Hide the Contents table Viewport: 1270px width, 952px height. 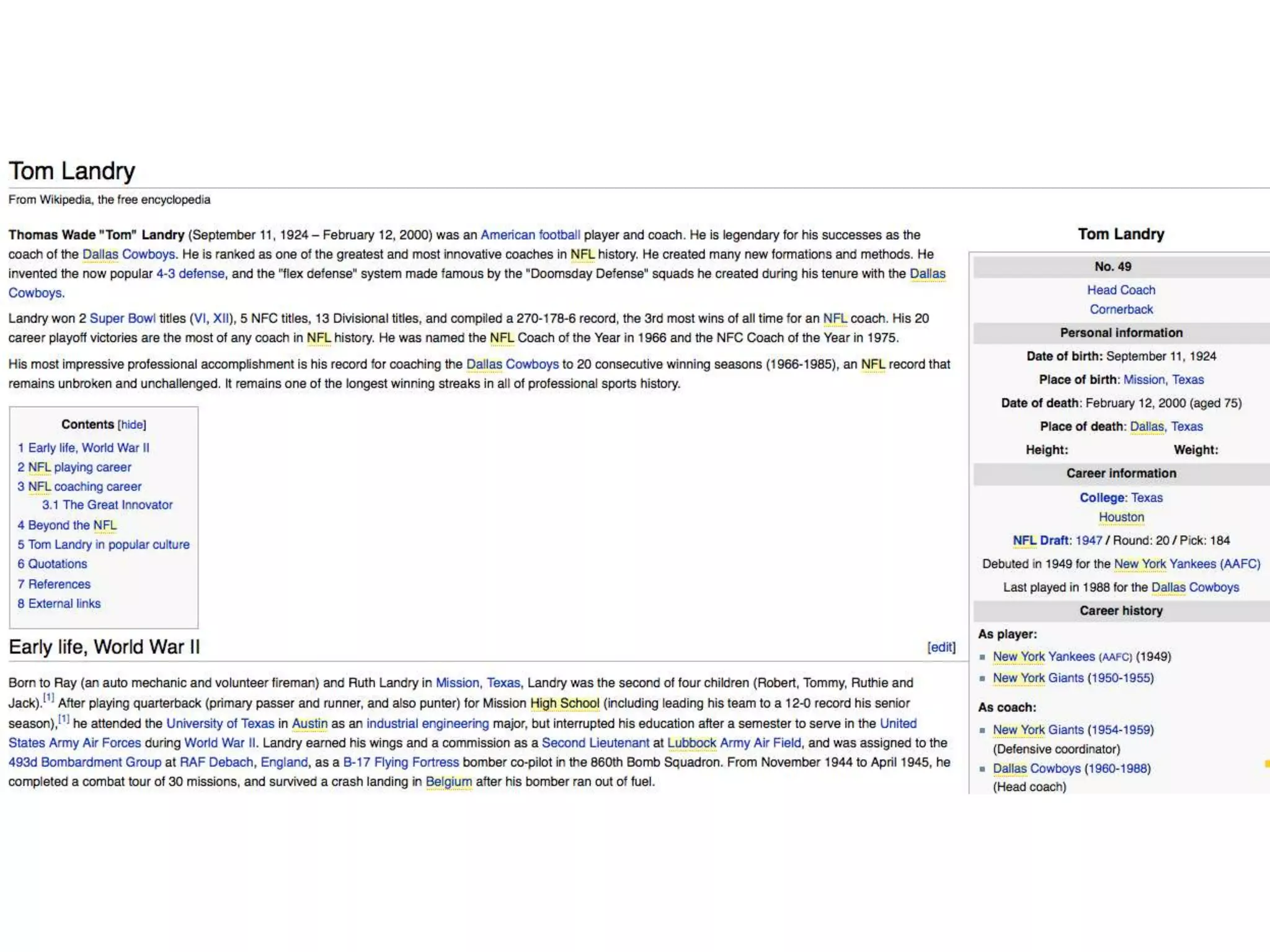[131, 425]
